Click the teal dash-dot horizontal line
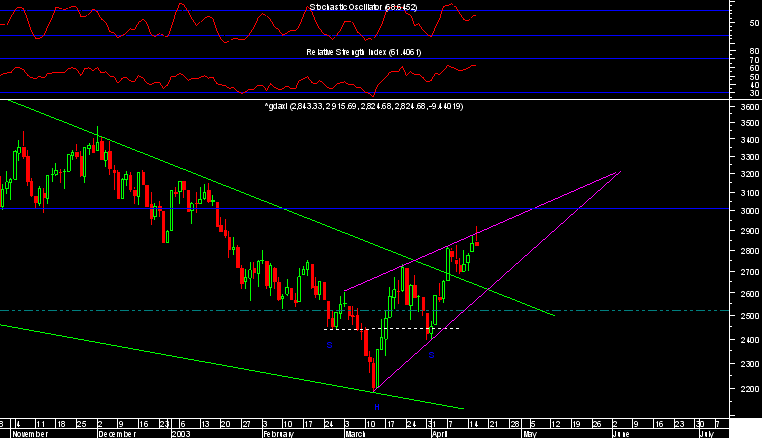762x438 pixels. click(x=364, y=310)
